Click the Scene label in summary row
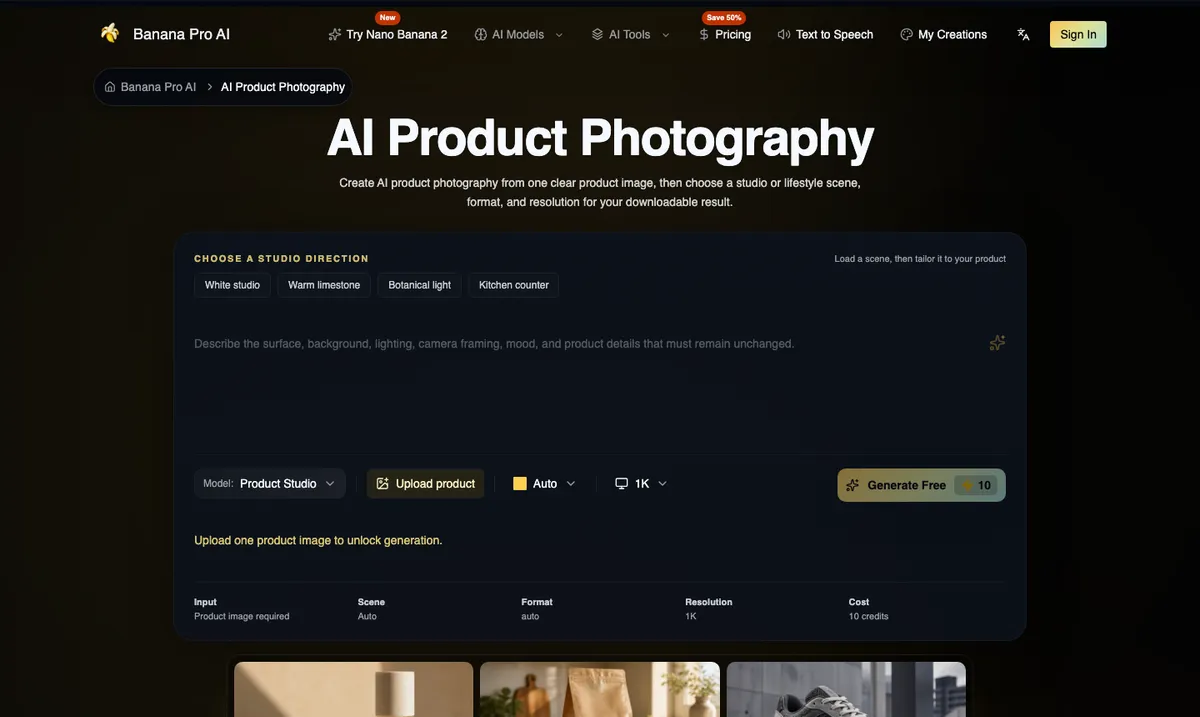Viewport: 1200px width, 717px height. coord(371,602)
